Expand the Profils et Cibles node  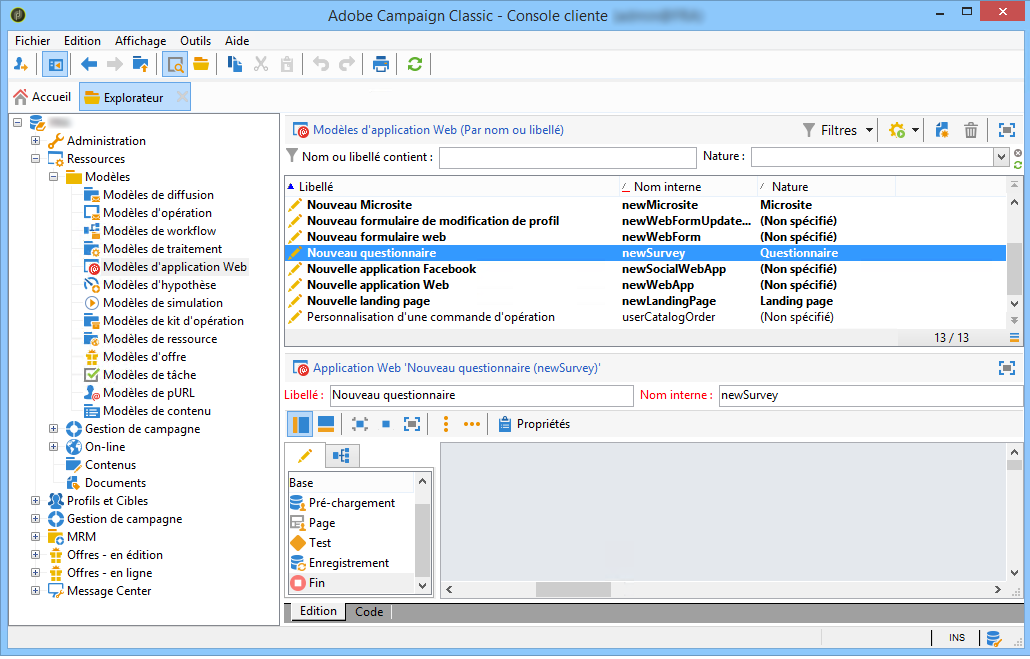[x=35, y=501]
